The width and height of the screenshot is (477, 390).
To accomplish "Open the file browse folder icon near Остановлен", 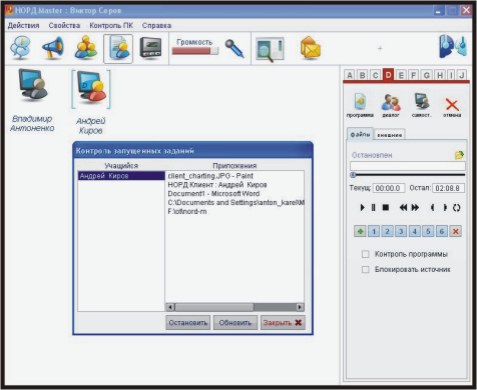I will pyautogui.click(x=459, y=155).
